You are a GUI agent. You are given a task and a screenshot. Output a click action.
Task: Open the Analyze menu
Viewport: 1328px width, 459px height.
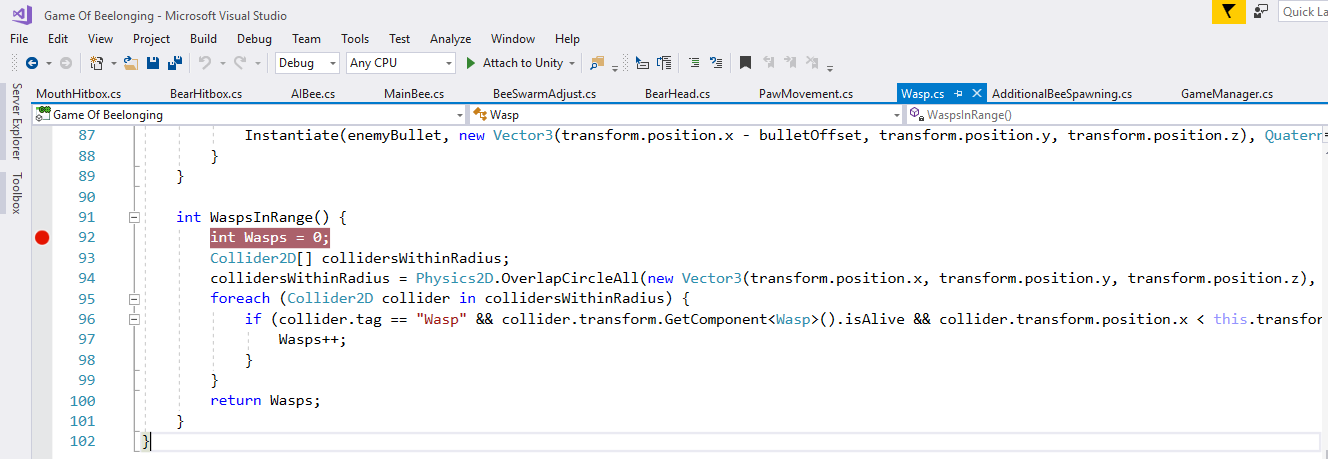tap(450, 39)
